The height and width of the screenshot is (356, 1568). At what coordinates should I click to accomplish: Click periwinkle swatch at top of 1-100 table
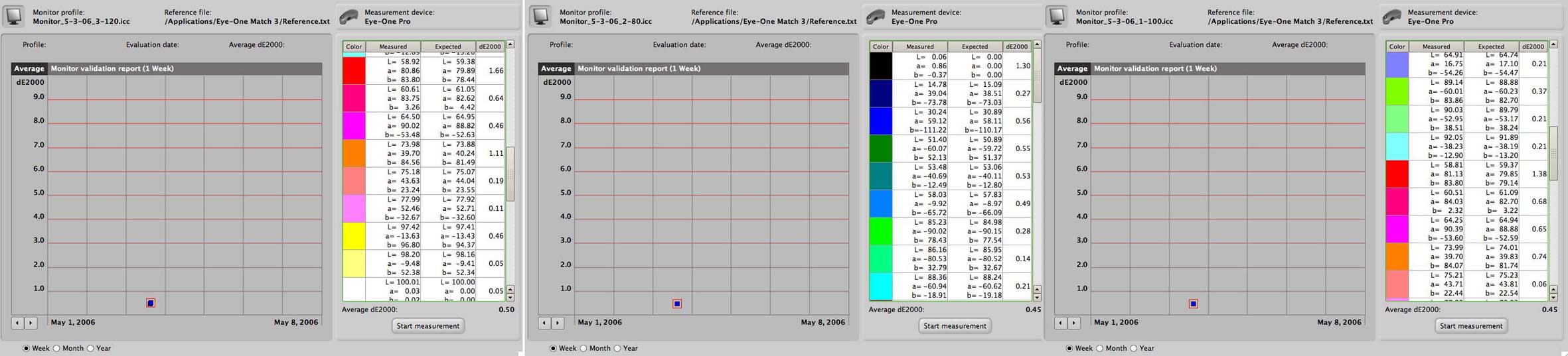tap(1397, 64)
